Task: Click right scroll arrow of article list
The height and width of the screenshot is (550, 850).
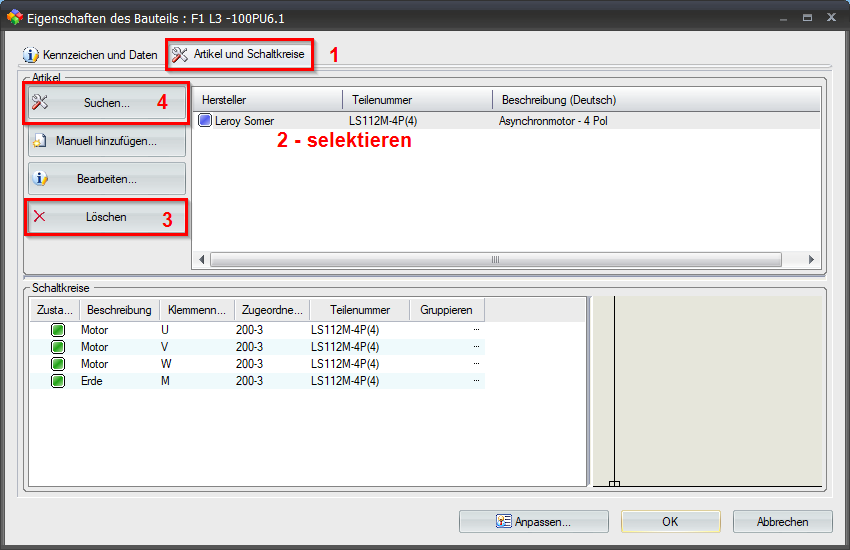Action: (x=812, y=259)
